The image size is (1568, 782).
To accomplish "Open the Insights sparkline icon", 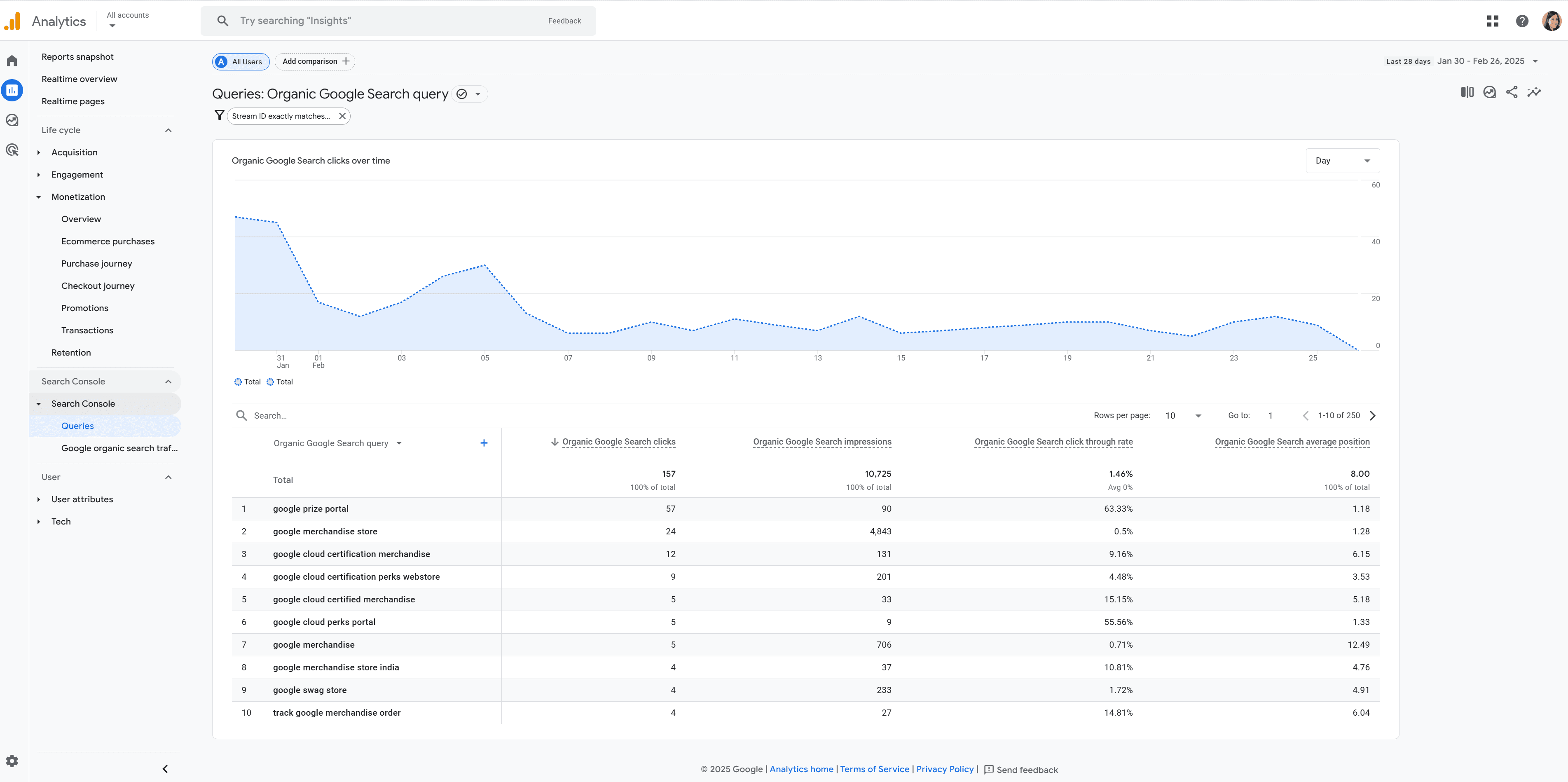I will pyautogui.click(x=1534, y=92).
